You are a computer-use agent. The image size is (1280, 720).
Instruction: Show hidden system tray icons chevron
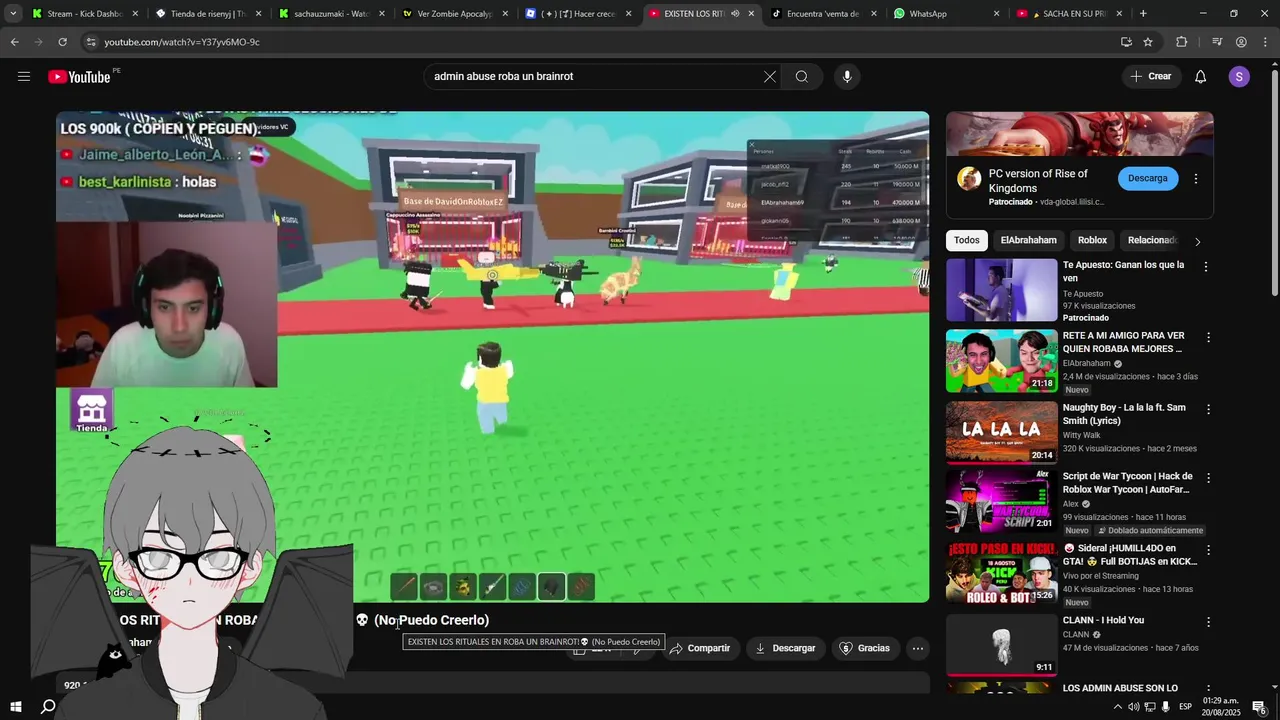click(1118, 707)
